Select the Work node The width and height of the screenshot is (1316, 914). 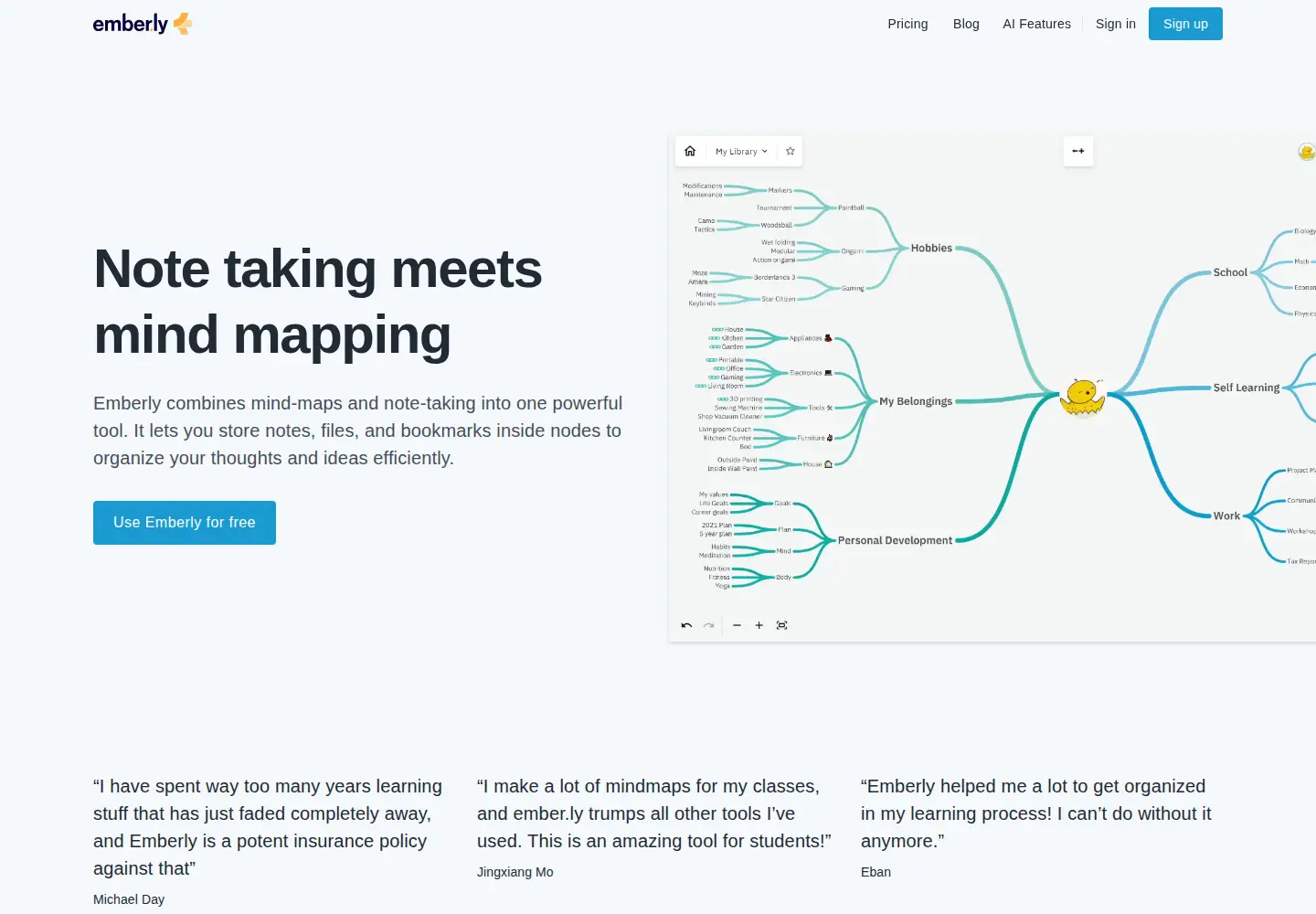(x=1226, y=516)
